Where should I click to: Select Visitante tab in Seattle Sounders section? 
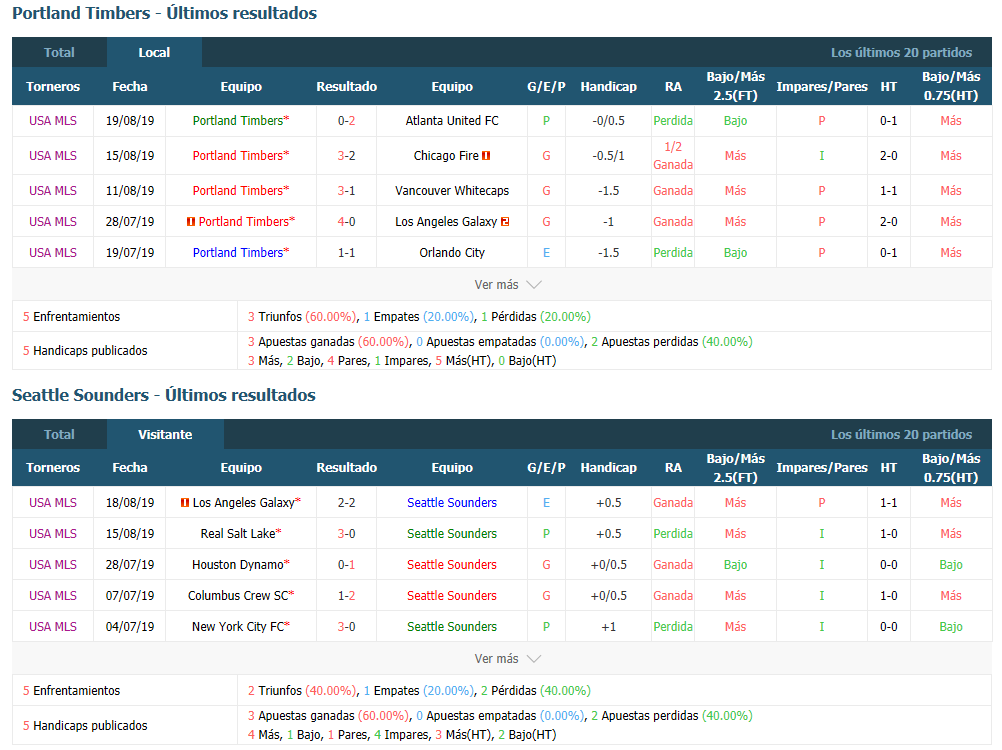point(165,434)
